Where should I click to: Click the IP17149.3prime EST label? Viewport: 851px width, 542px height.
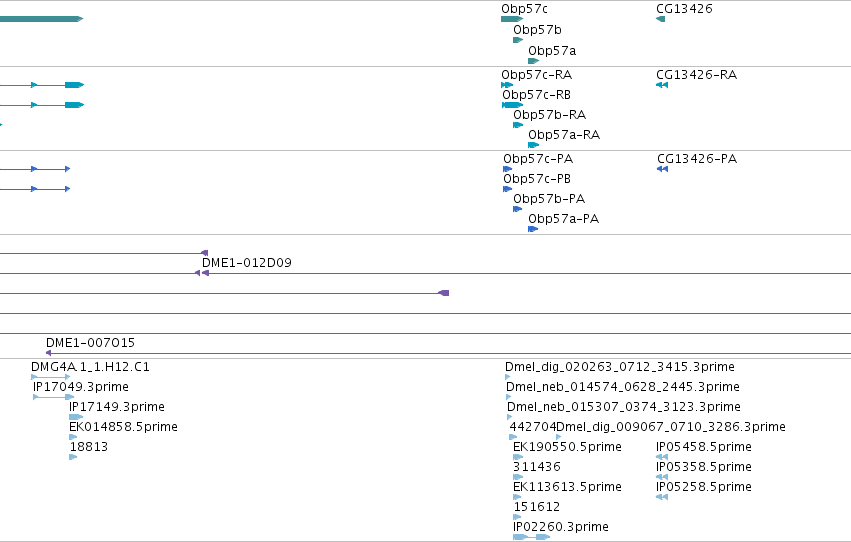pos(117,407)
